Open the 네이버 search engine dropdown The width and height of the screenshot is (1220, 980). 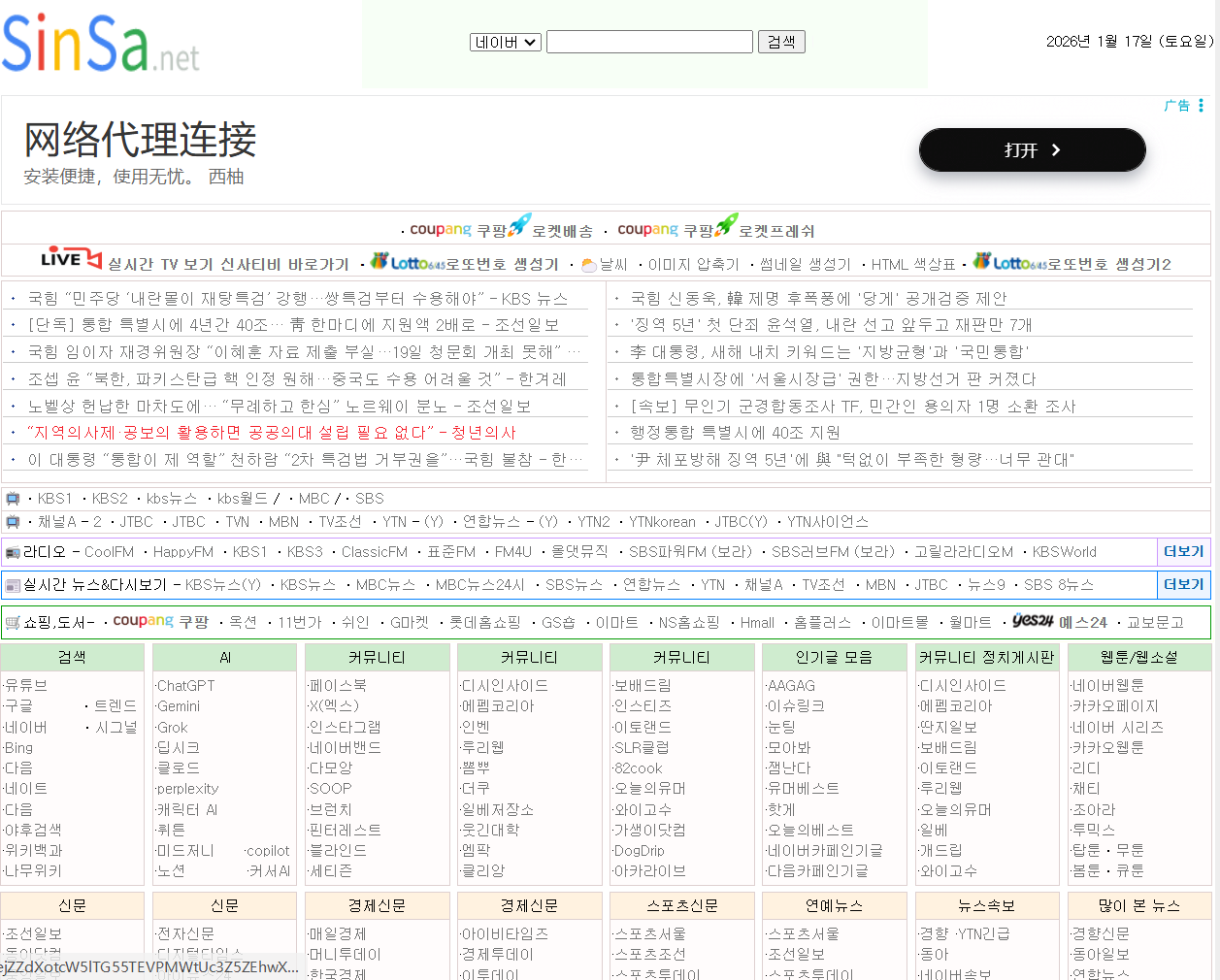505,43
